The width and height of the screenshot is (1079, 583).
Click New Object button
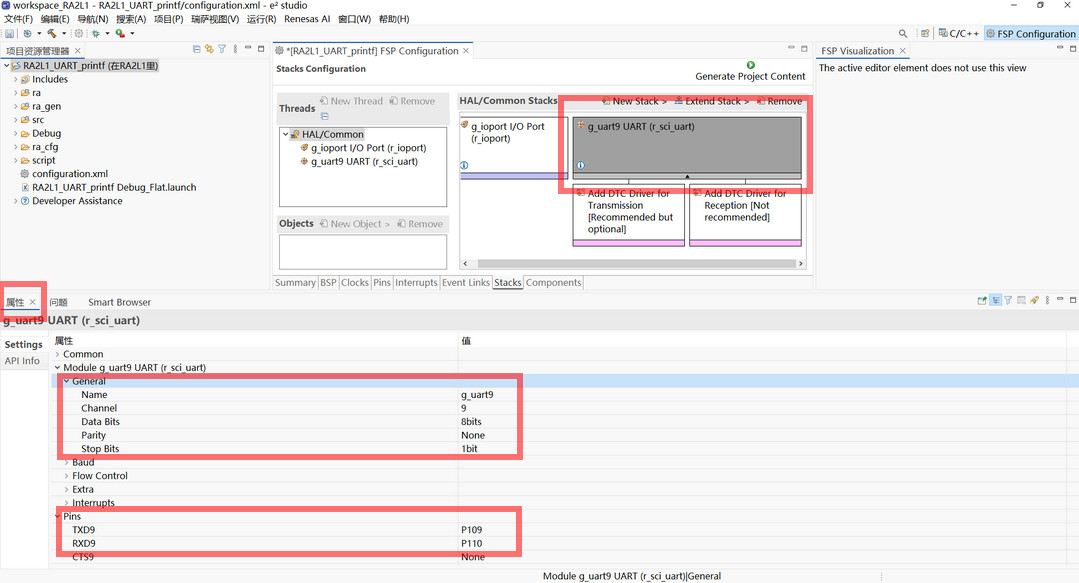[354, 224]
